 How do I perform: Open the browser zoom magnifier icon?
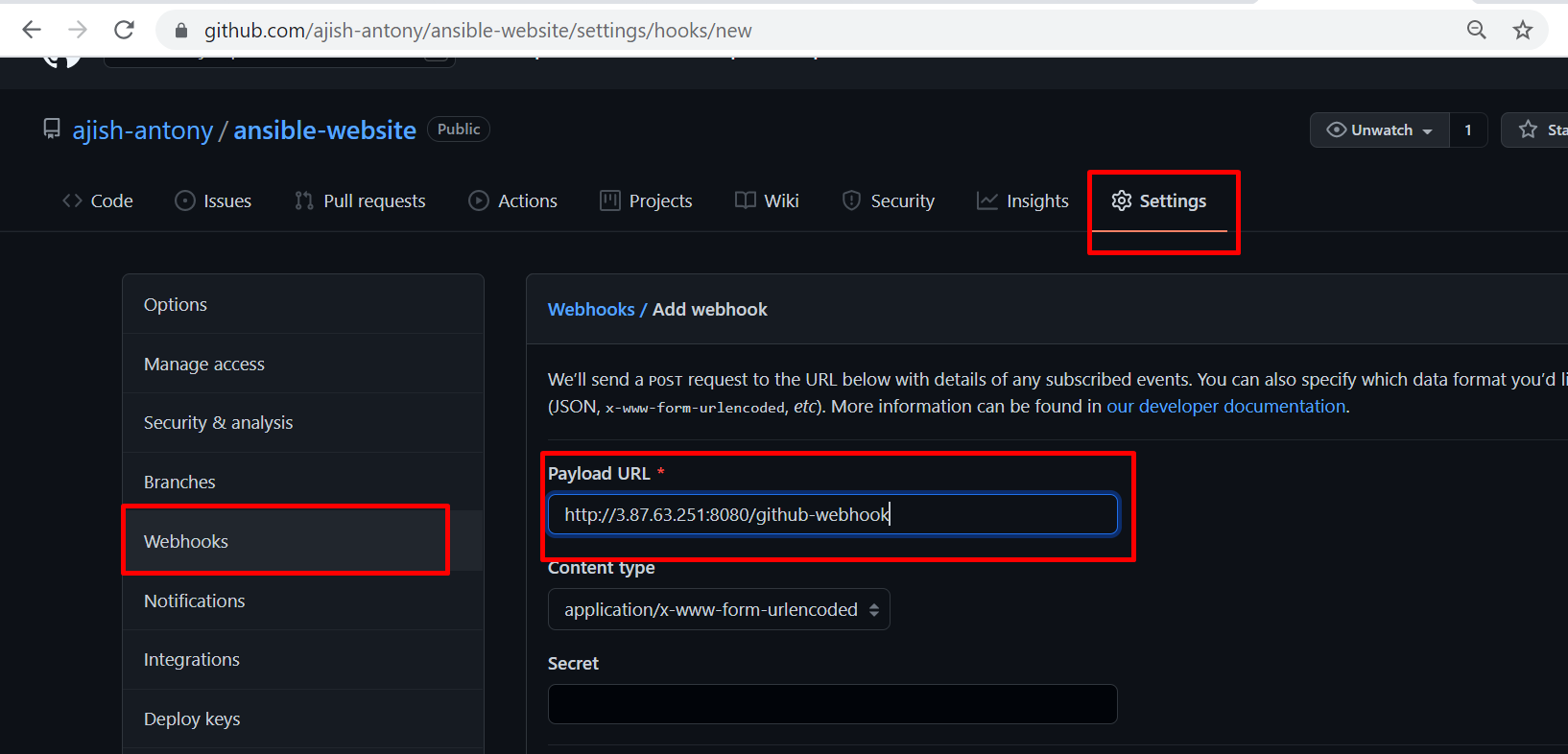pyautogui.click(x=1477, y=30)
